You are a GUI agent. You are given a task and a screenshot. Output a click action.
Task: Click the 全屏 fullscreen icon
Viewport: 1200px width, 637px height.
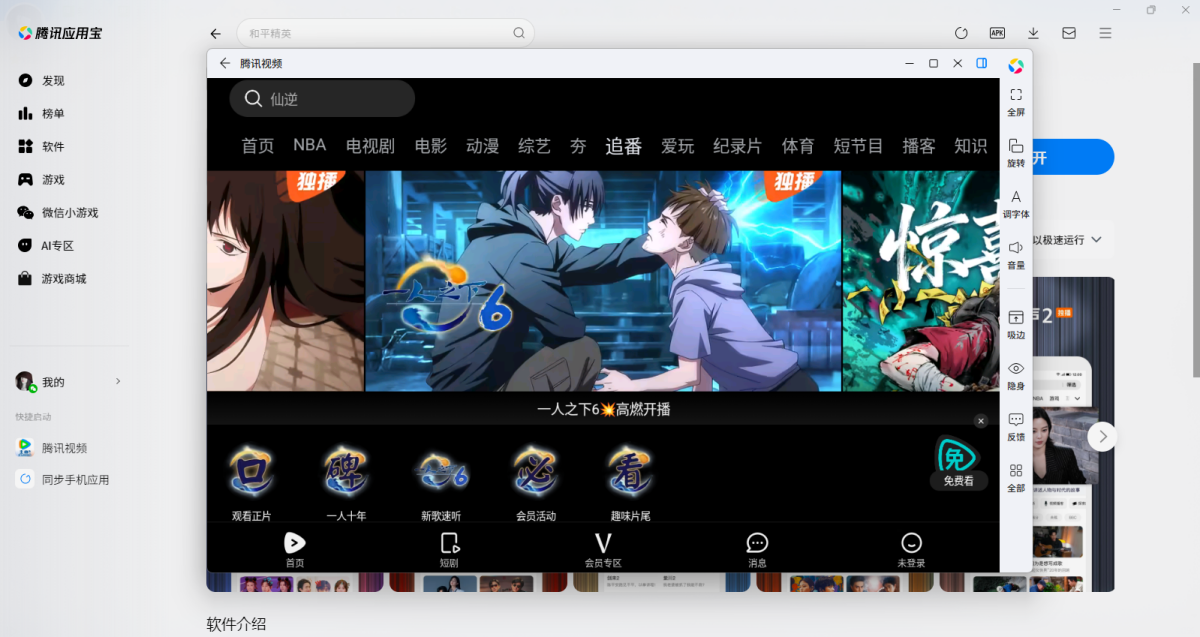[x=1016, y=95]
